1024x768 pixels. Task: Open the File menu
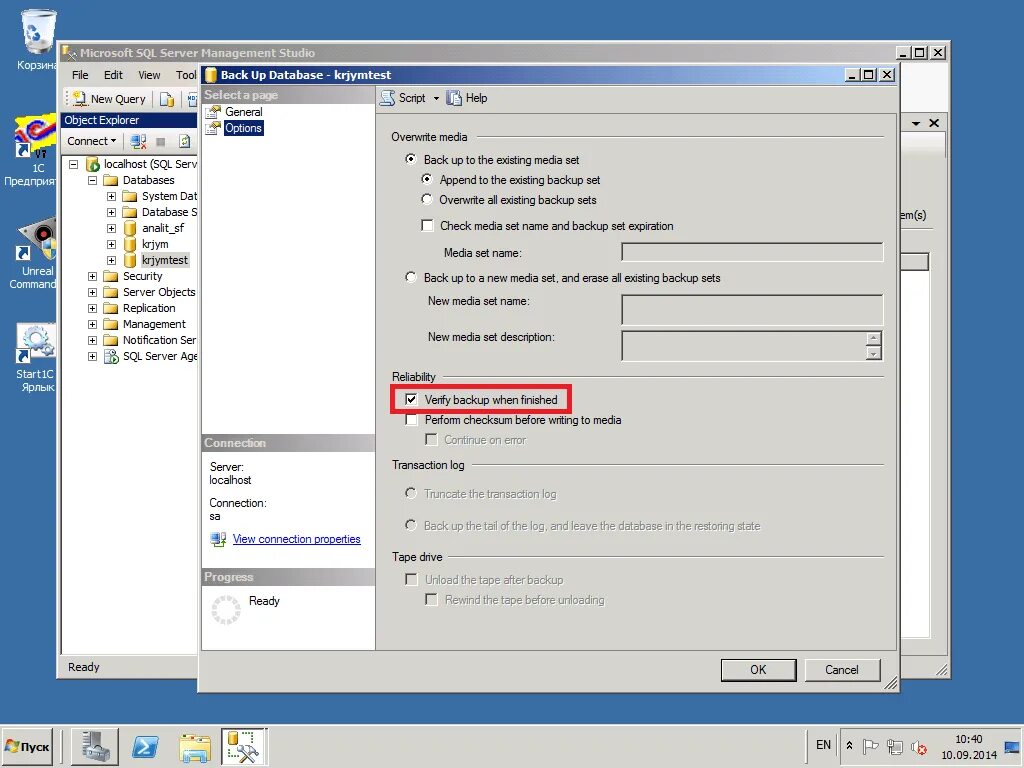point(80,75)
